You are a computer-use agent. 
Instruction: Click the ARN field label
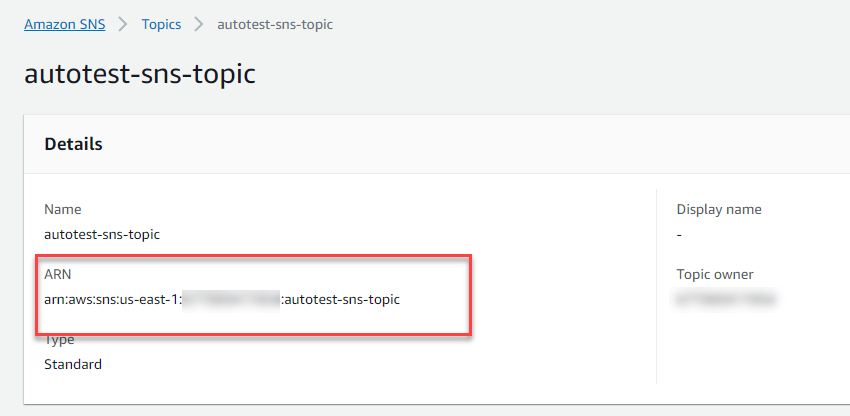pos(58,274)
